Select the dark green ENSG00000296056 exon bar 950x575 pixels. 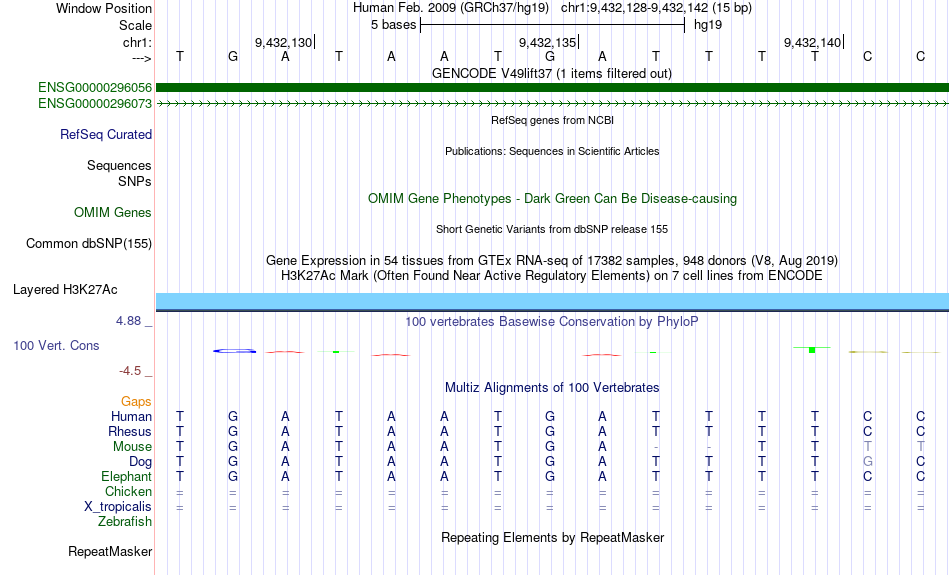tap(552, 87)
